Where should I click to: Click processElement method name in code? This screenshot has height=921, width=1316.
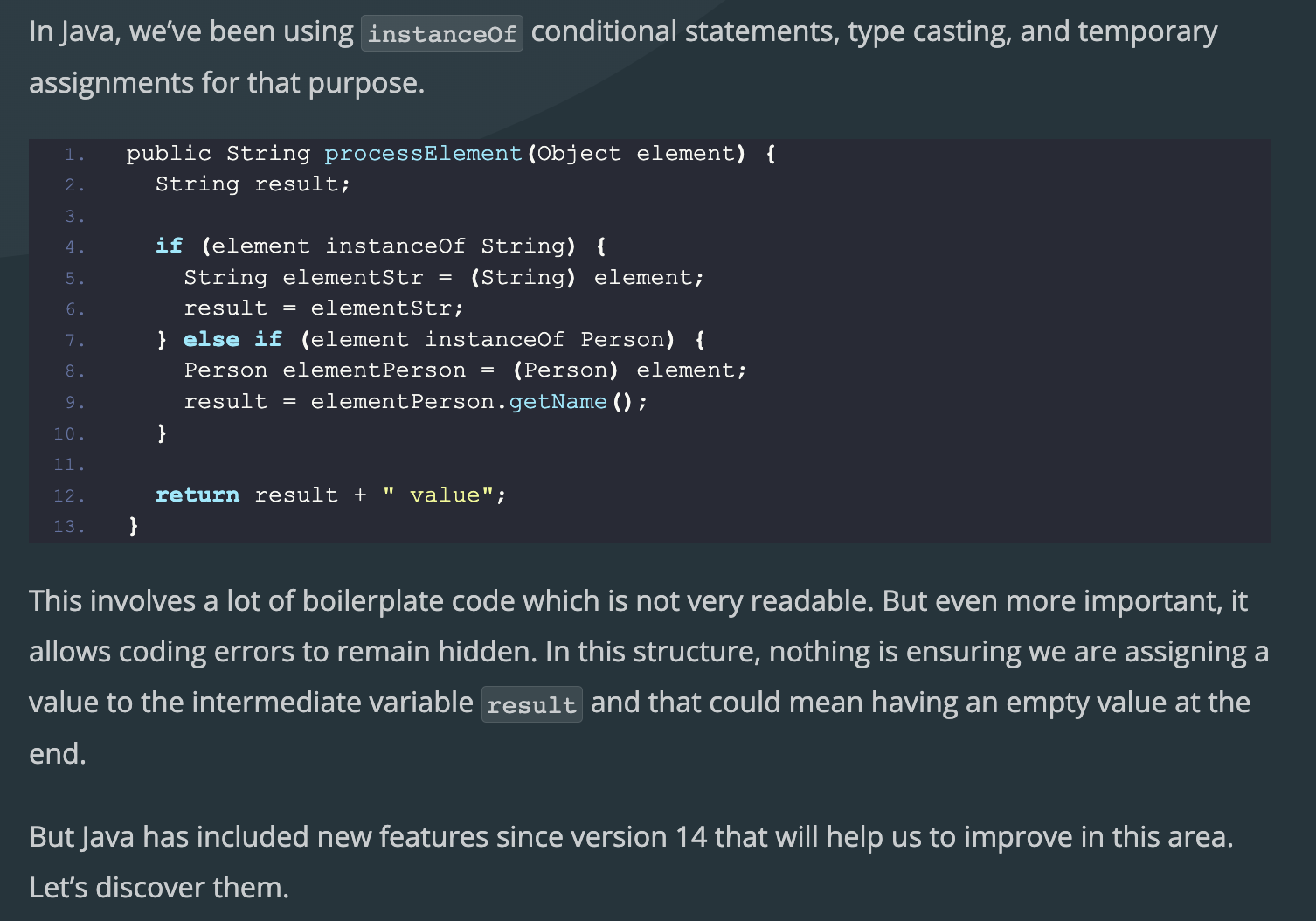point(423,154)
